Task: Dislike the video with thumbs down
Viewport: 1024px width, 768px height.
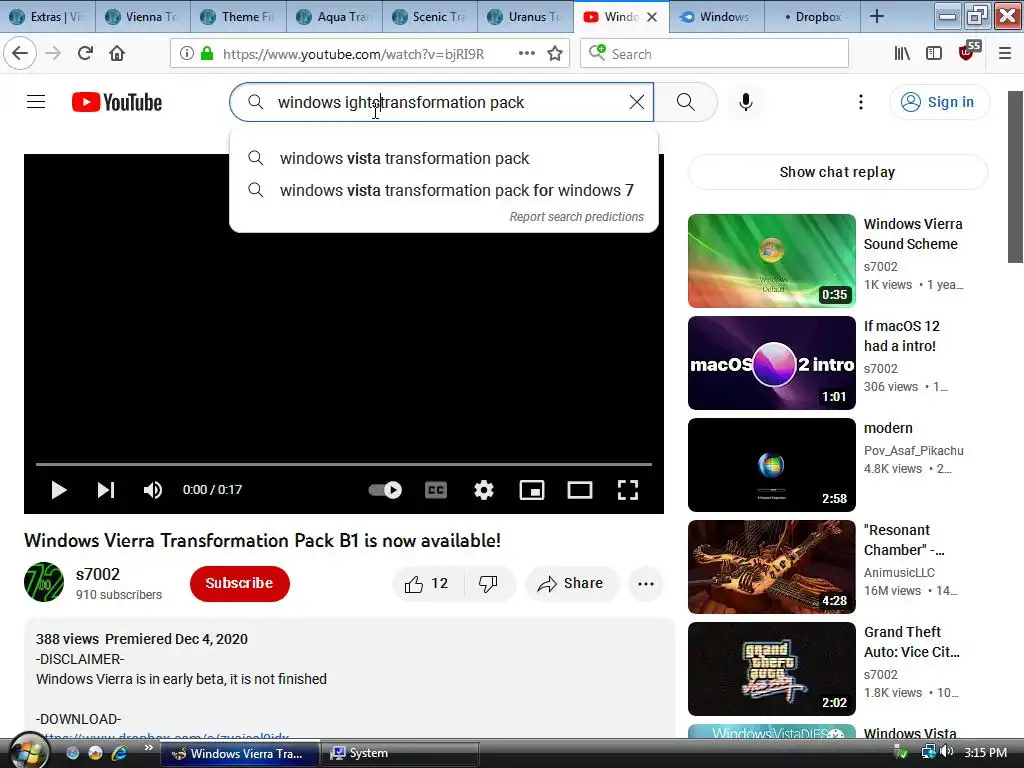Action: [x=488, y=583]
